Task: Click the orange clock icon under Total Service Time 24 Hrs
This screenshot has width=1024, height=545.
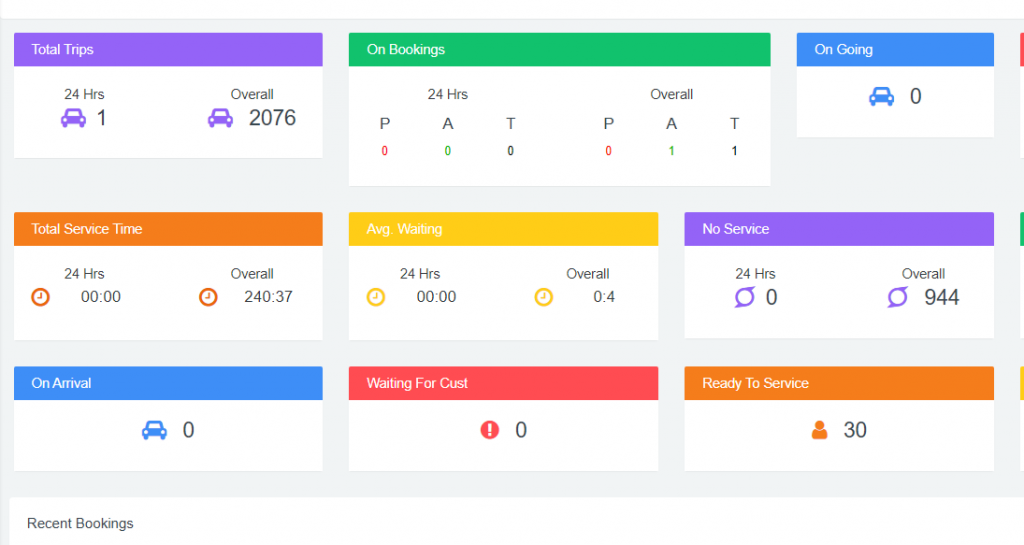Action: [x=40, y=297]
